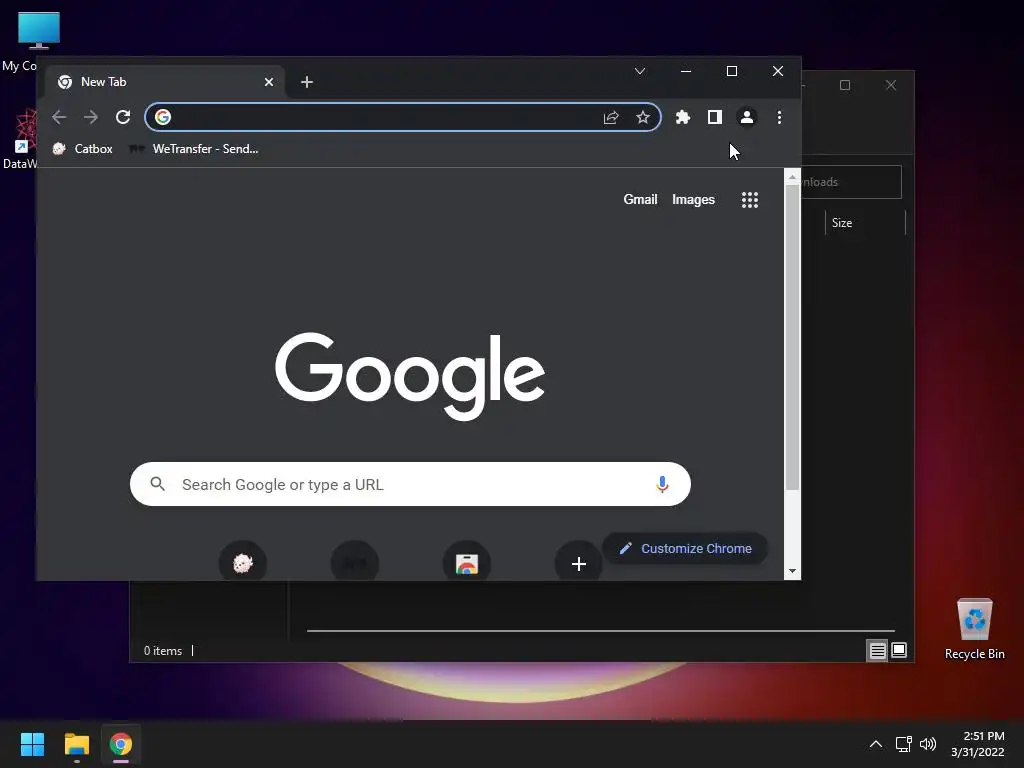
Task: Click the Search Google or type a URL box
Action: [x=410, y=484]
